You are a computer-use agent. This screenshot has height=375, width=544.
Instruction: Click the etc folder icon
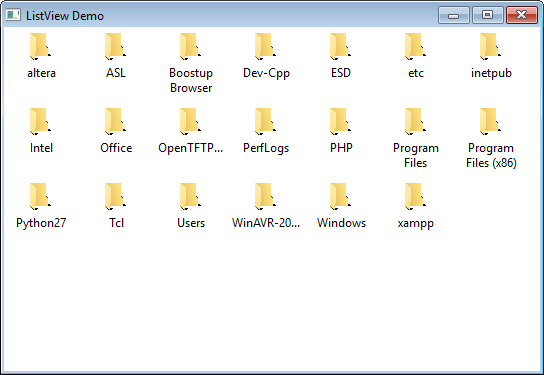point(415,46)
